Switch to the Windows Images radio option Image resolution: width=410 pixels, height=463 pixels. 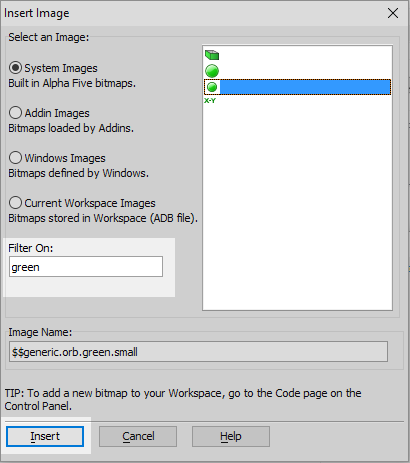(15, 158)
